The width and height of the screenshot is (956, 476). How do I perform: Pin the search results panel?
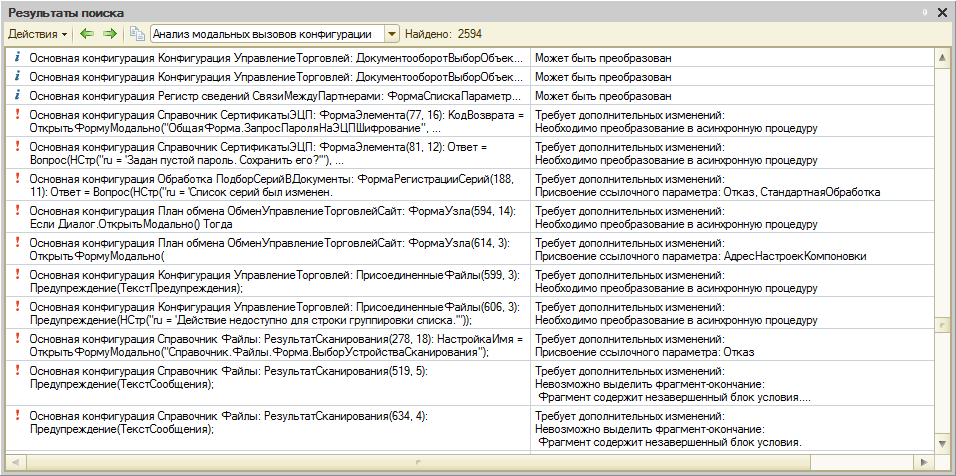925,12
